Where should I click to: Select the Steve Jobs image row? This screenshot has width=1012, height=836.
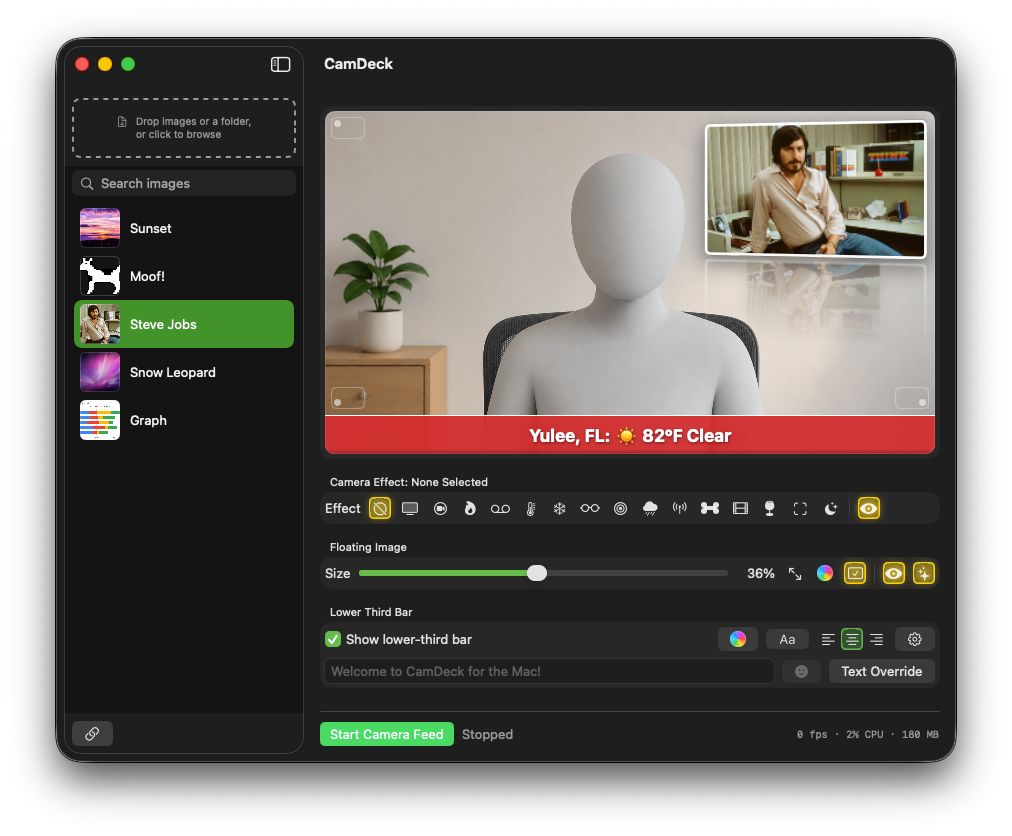pos(184,325)
